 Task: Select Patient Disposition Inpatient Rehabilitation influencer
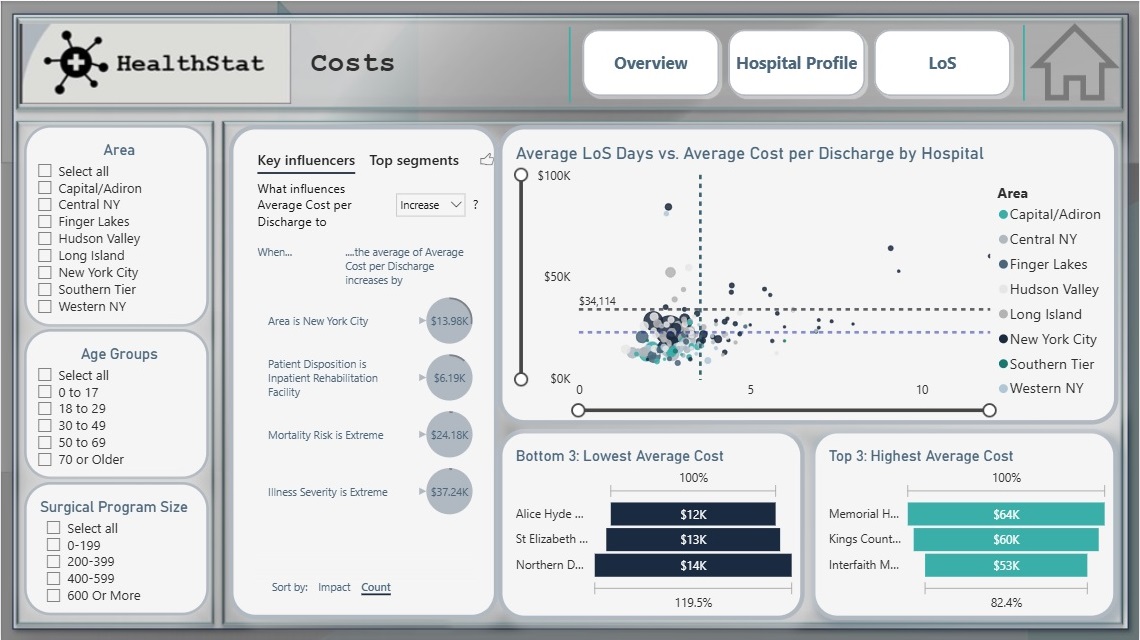tap(323, 378)
